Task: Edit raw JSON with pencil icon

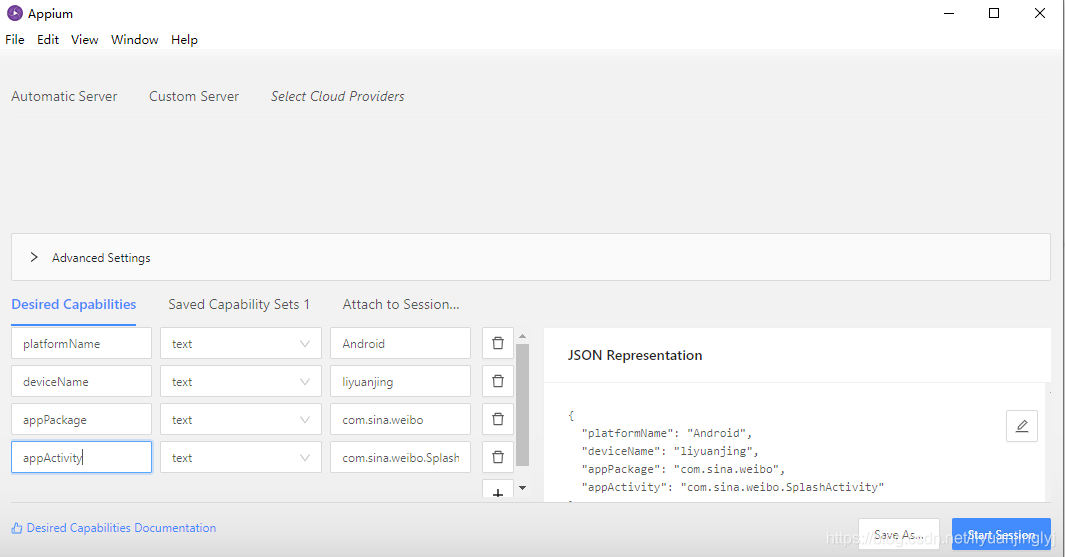Action: tap(1021, 426)
